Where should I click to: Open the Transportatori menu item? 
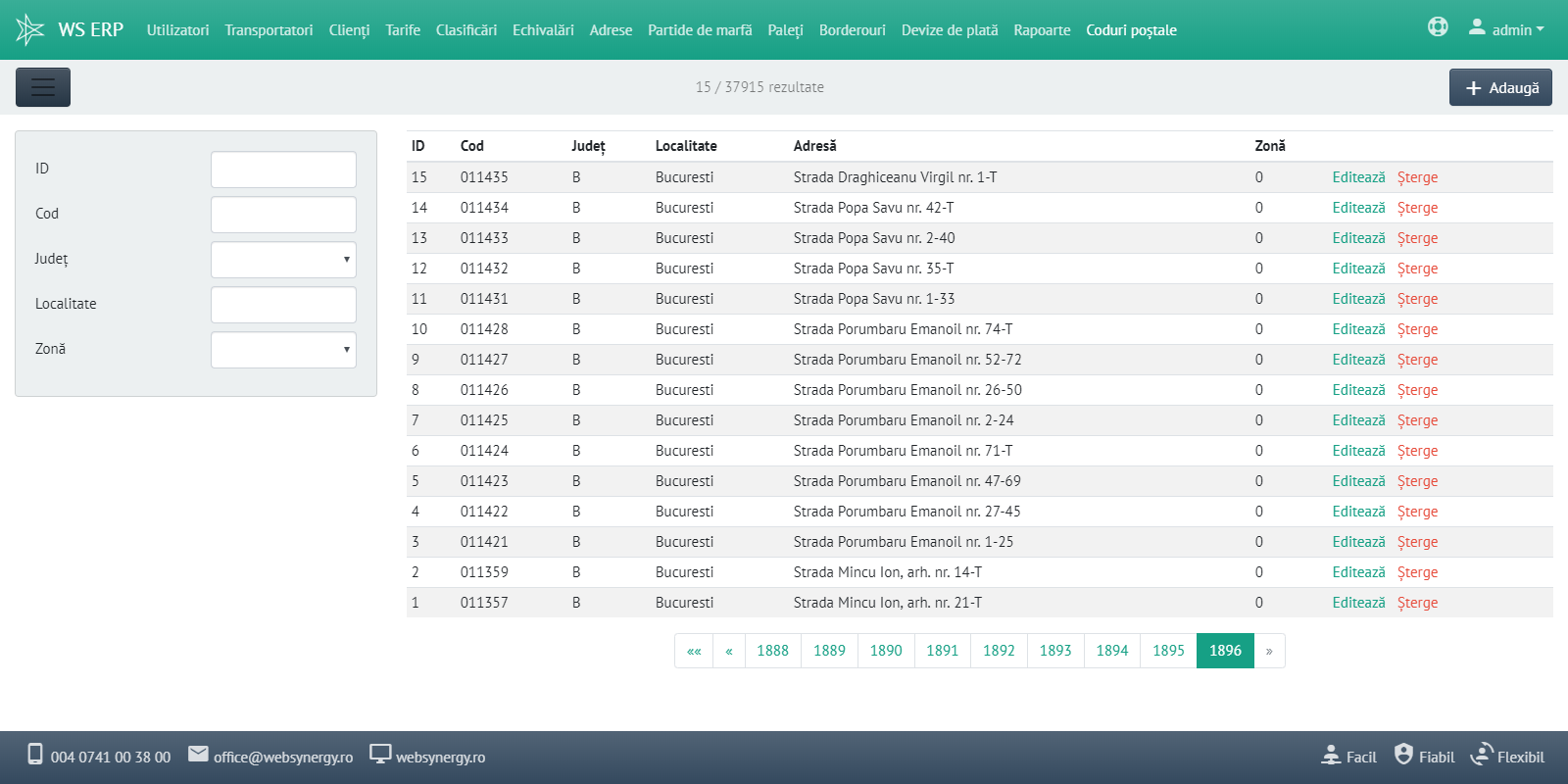(x=269, y=30)
